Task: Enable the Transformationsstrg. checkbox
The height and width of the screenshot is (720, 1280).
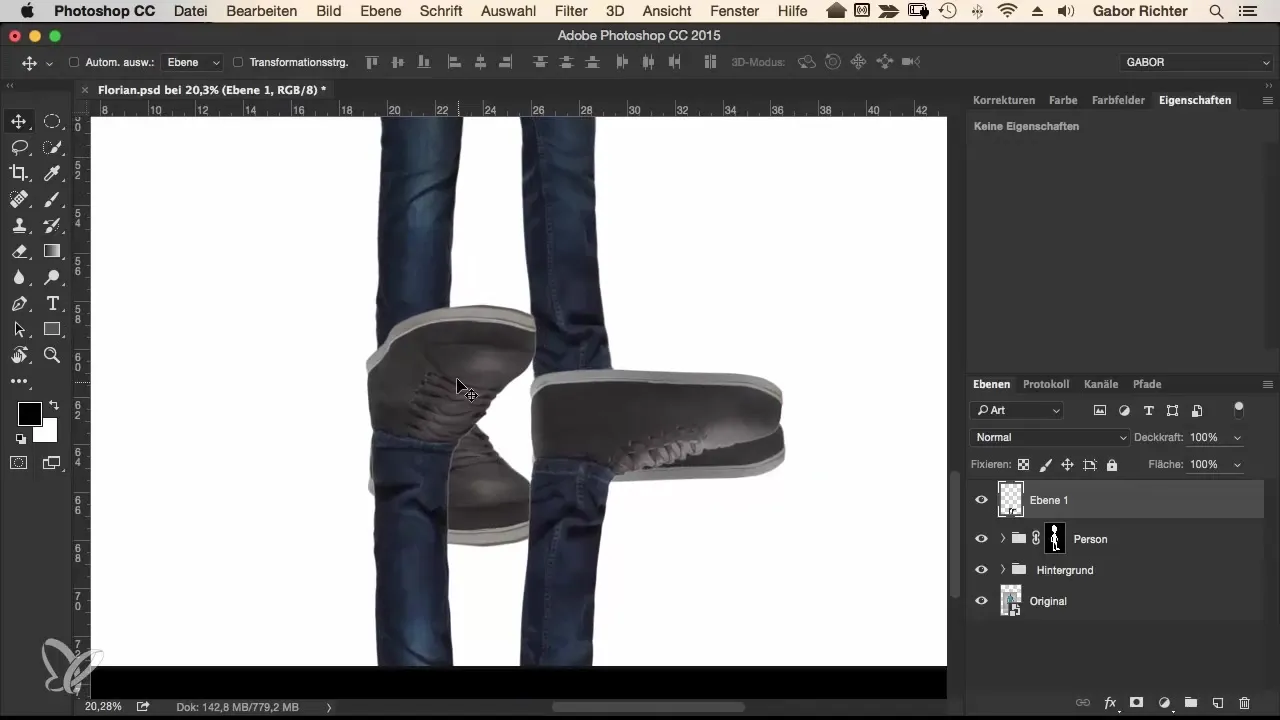Action: pos(238,62)
